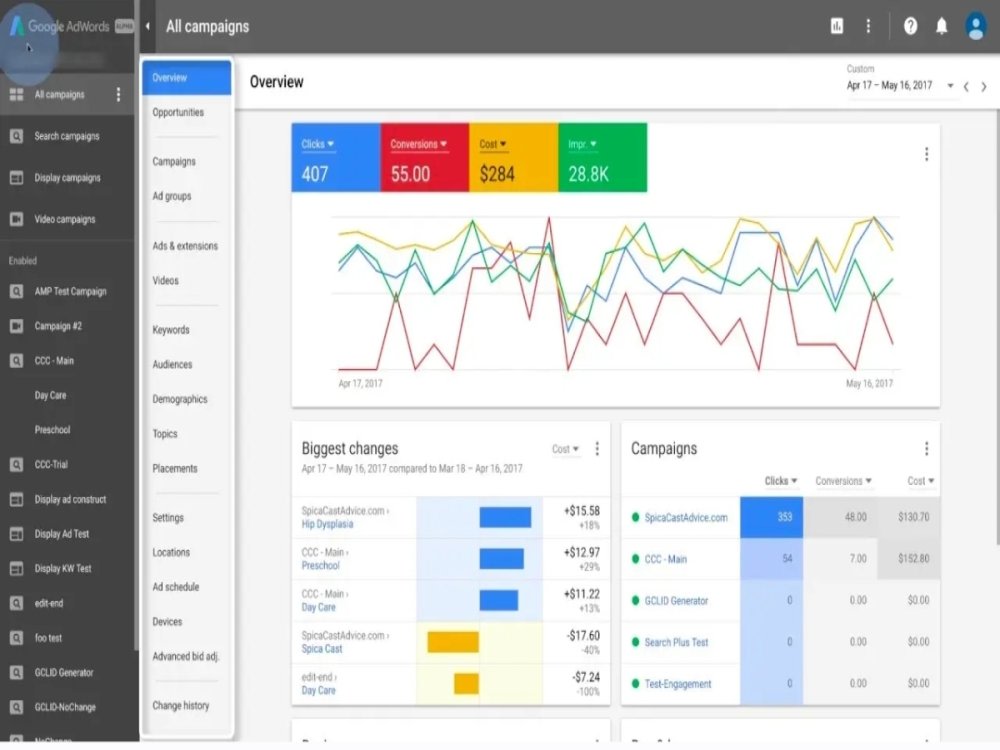Screen dimensions: 1000x750
Task: Open Search Plus Test campaign link
Action: click(x=676, y=642)
